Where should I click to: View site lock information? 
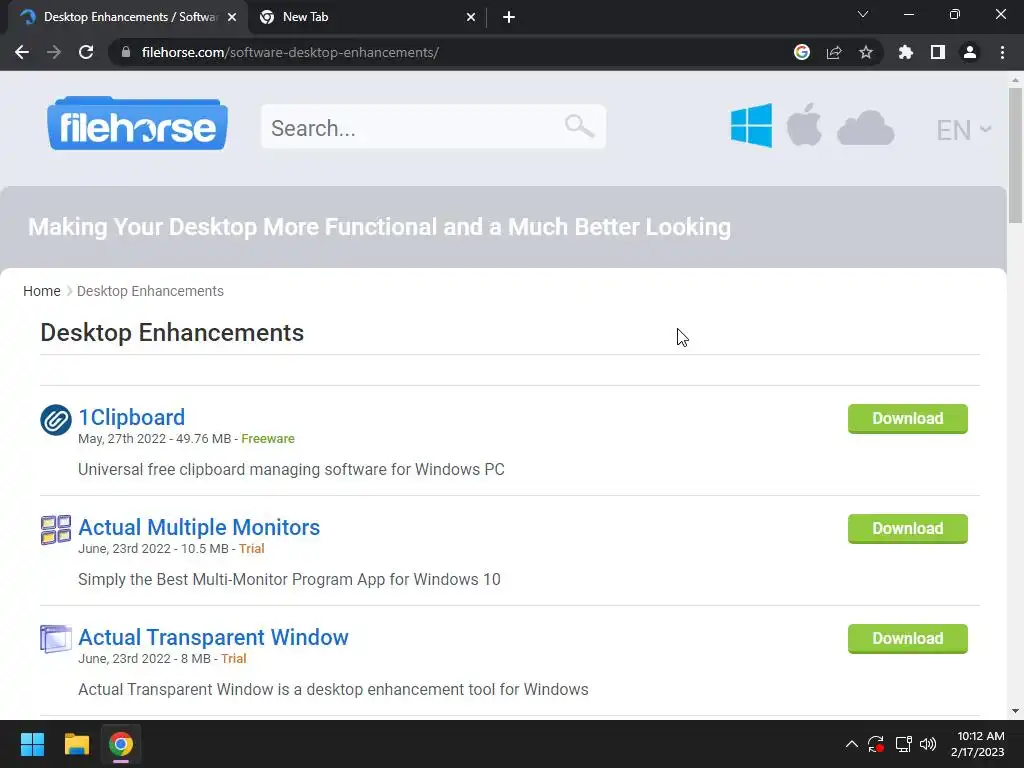(126, 52)
